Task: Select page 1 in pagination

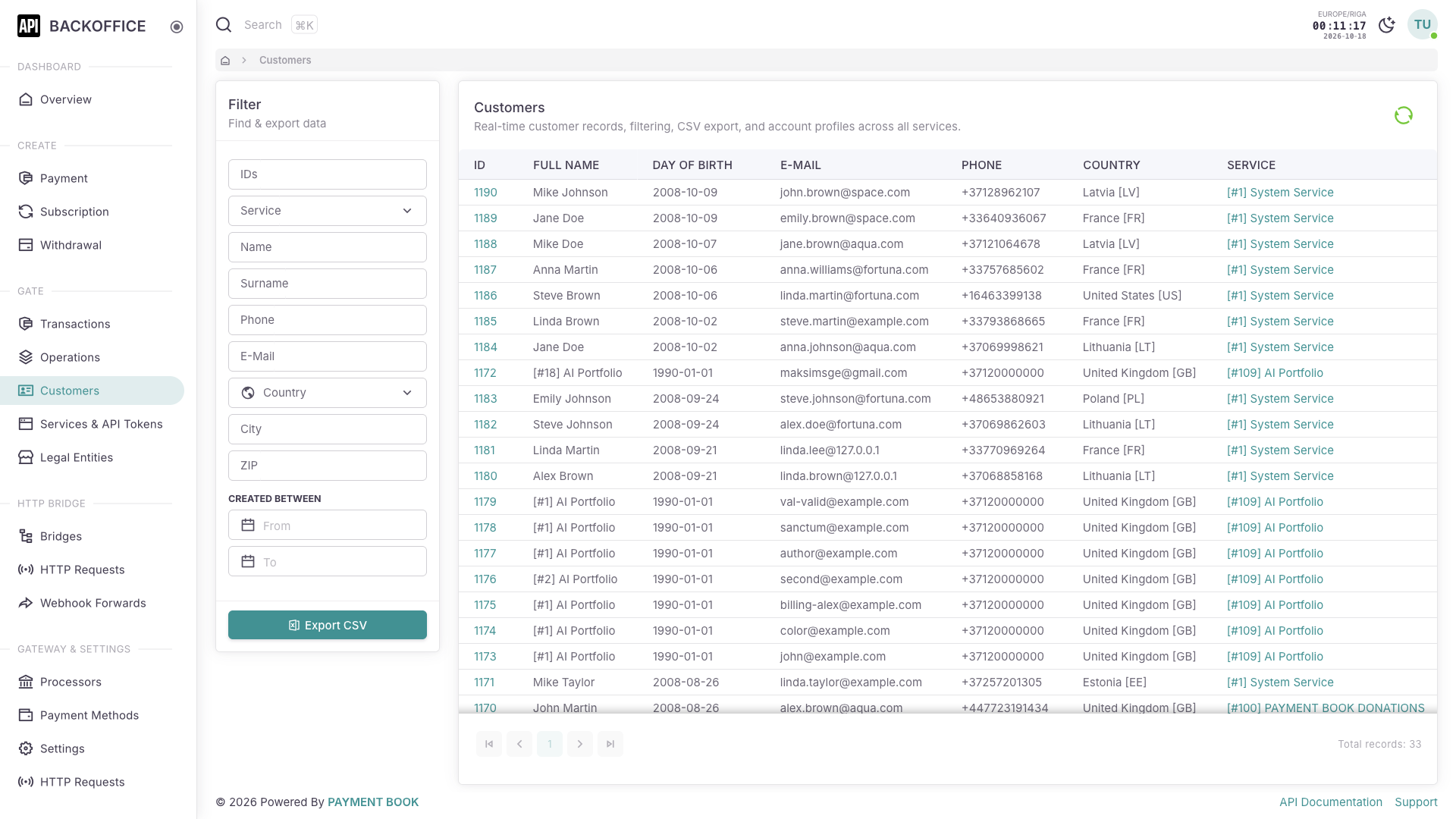Action: point(550,744)
